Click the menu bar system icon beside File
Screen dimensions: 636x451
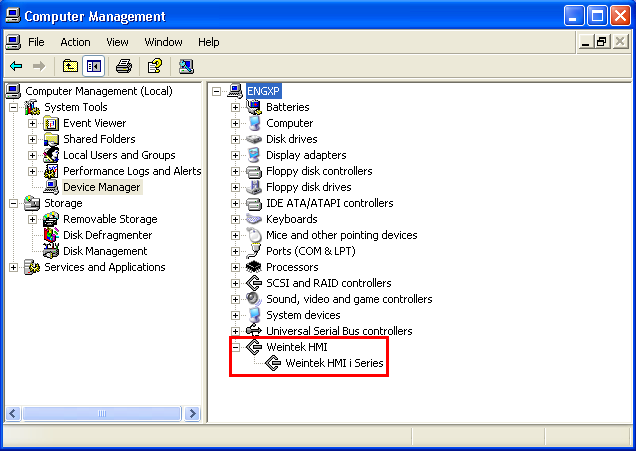13,42
